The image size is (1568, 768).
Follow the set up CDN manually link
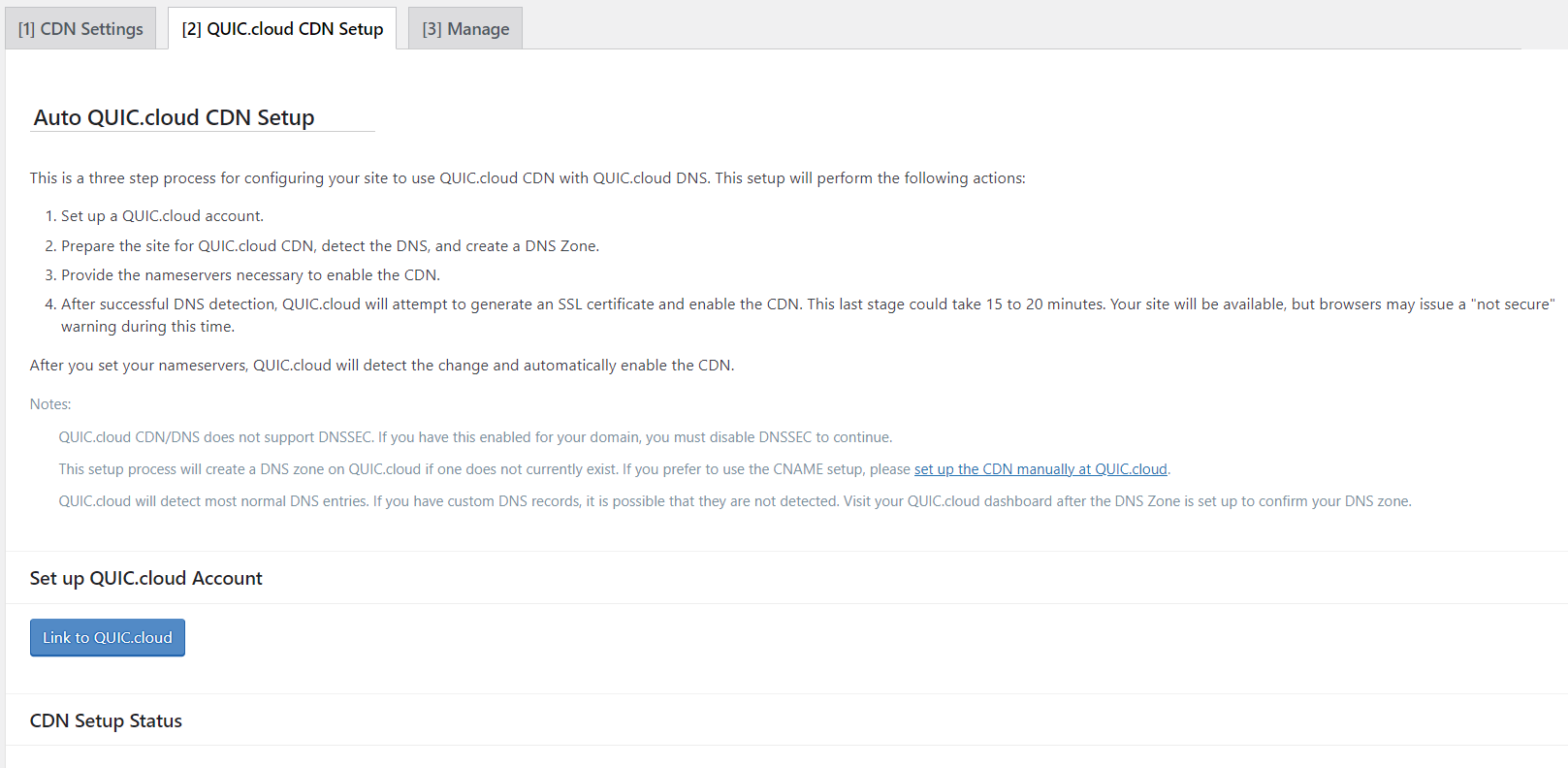[x=1040, y=469]
